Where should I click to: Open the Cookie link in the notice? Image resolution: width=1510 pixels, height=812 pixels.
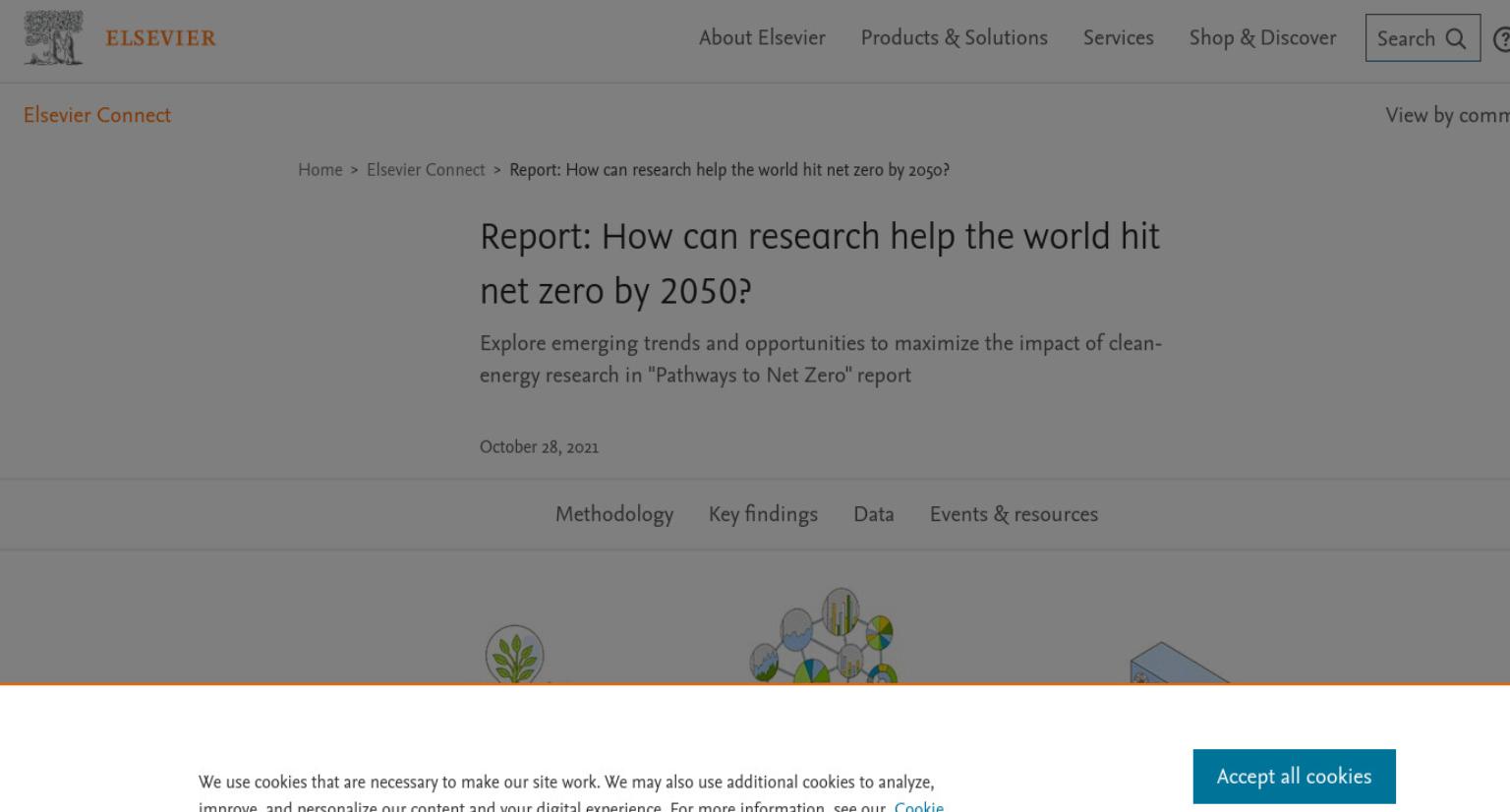pos(919,805)
